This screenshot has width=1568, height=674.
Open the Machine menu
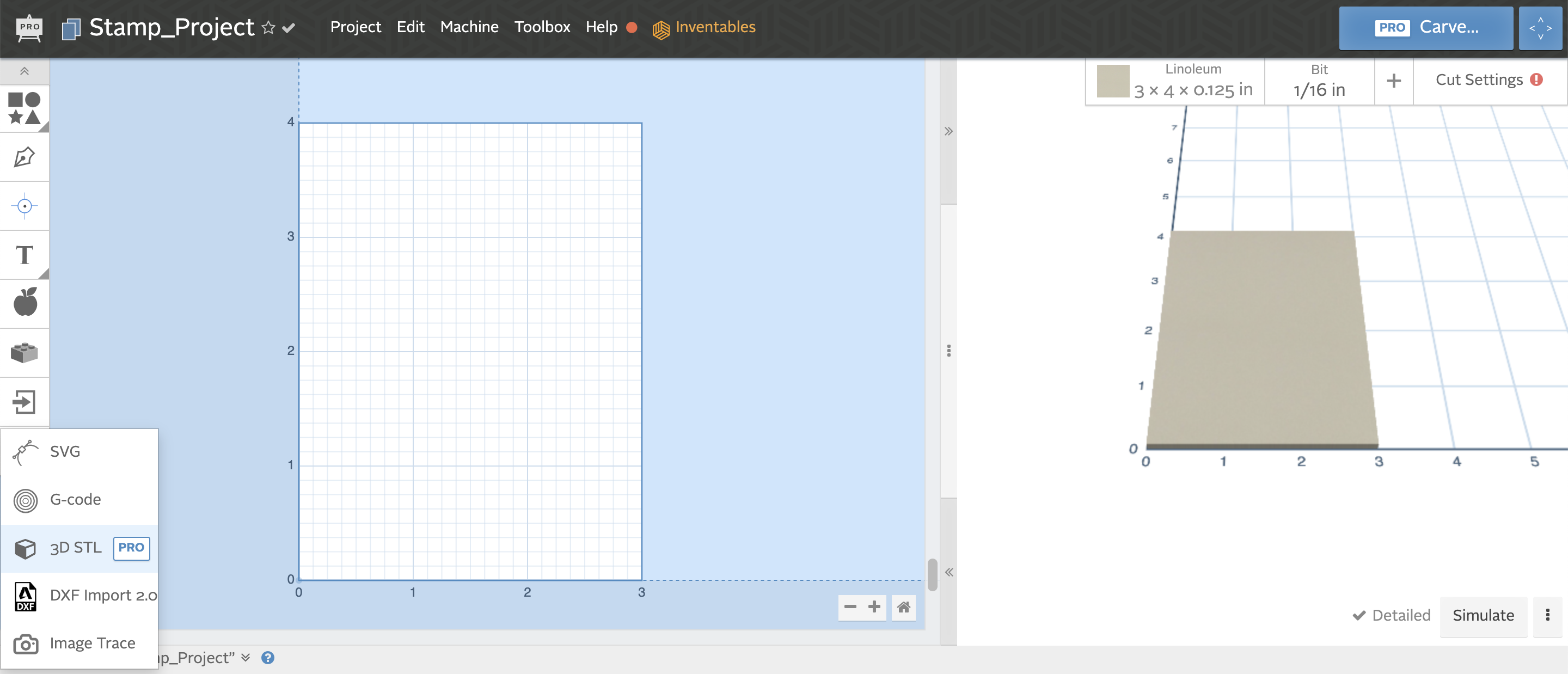coord(469,27)
